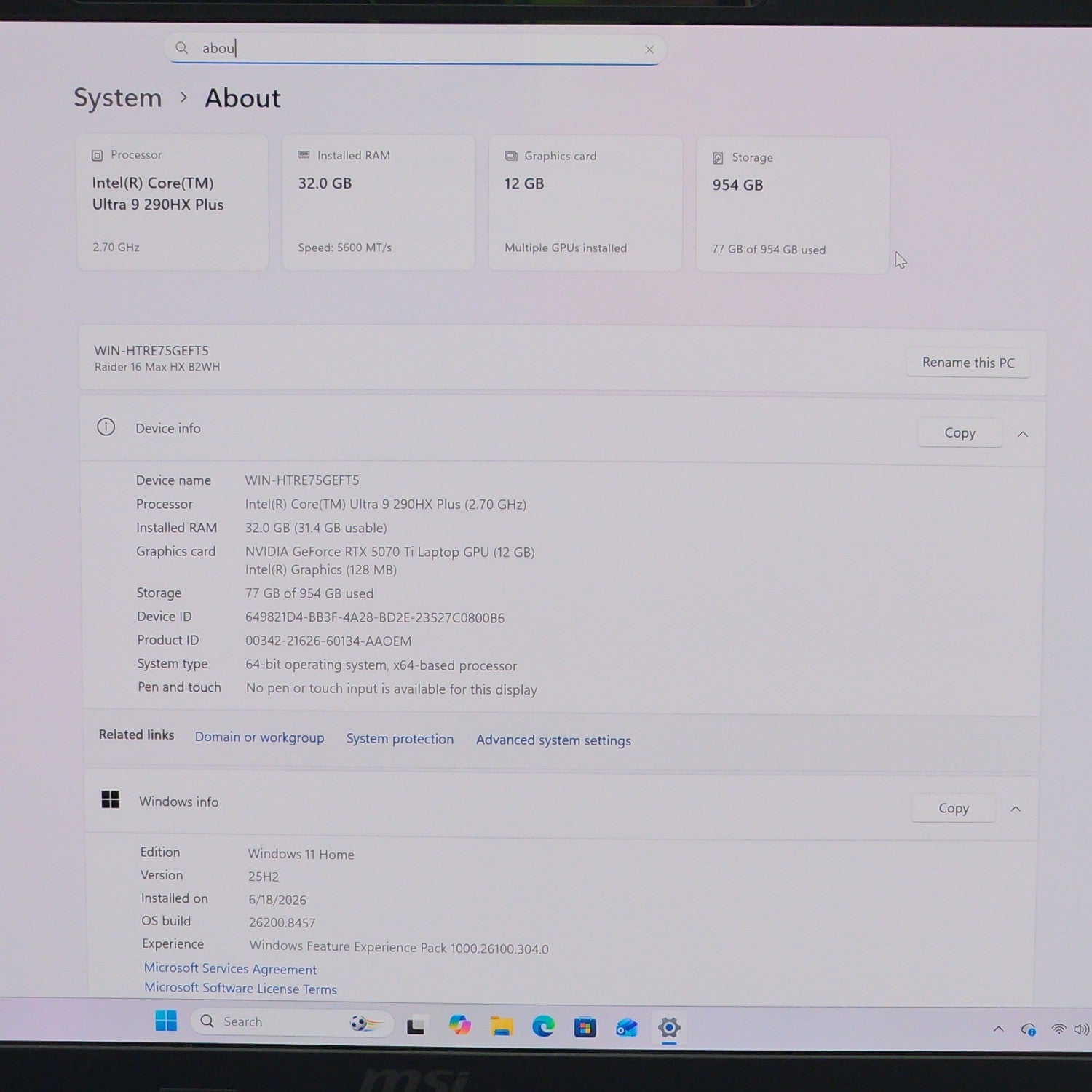Click the taskbar Search field

click(291, 1022)
